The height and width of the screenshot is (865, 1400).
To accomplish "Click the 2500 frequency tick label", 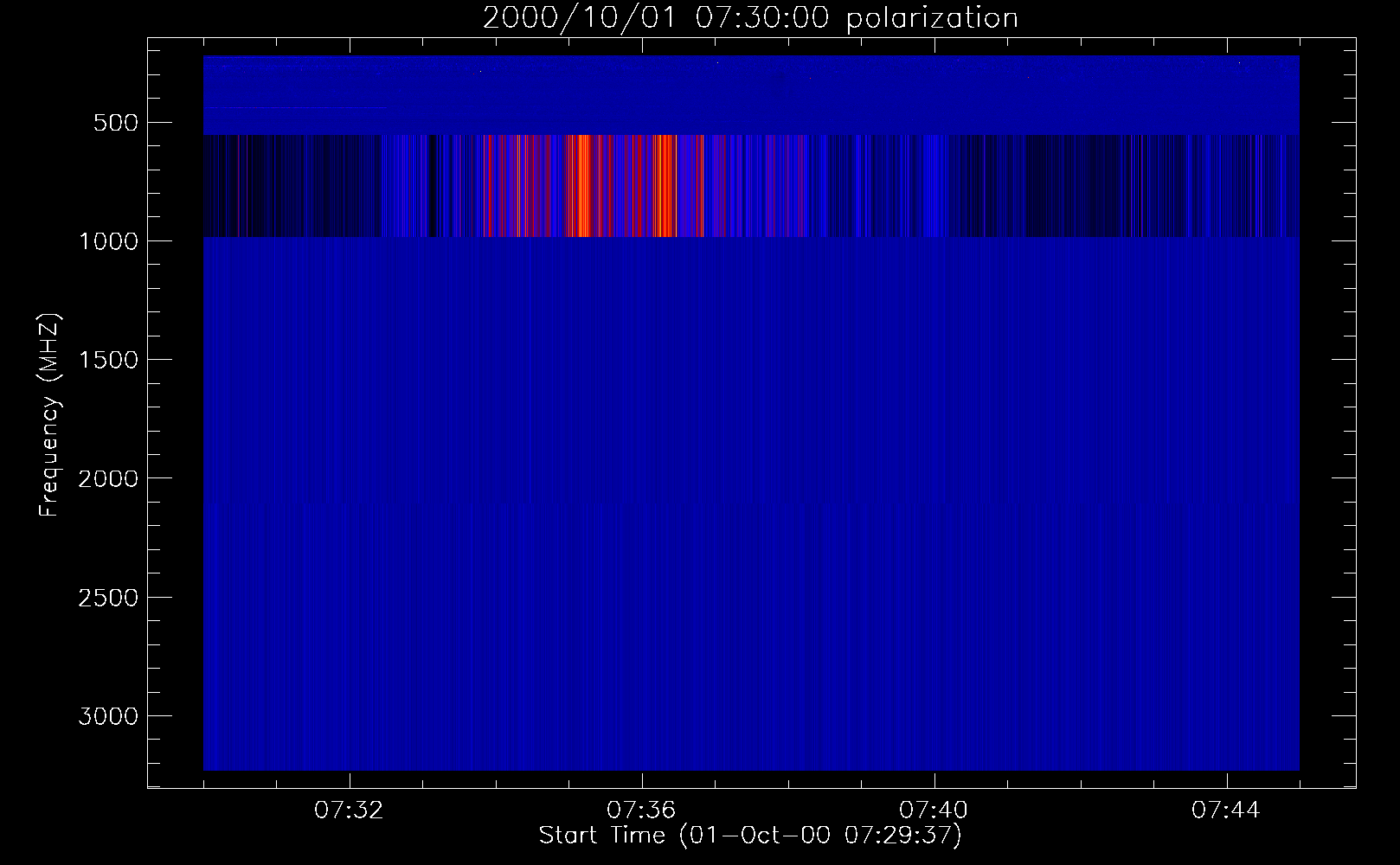I will coord(108,598).
